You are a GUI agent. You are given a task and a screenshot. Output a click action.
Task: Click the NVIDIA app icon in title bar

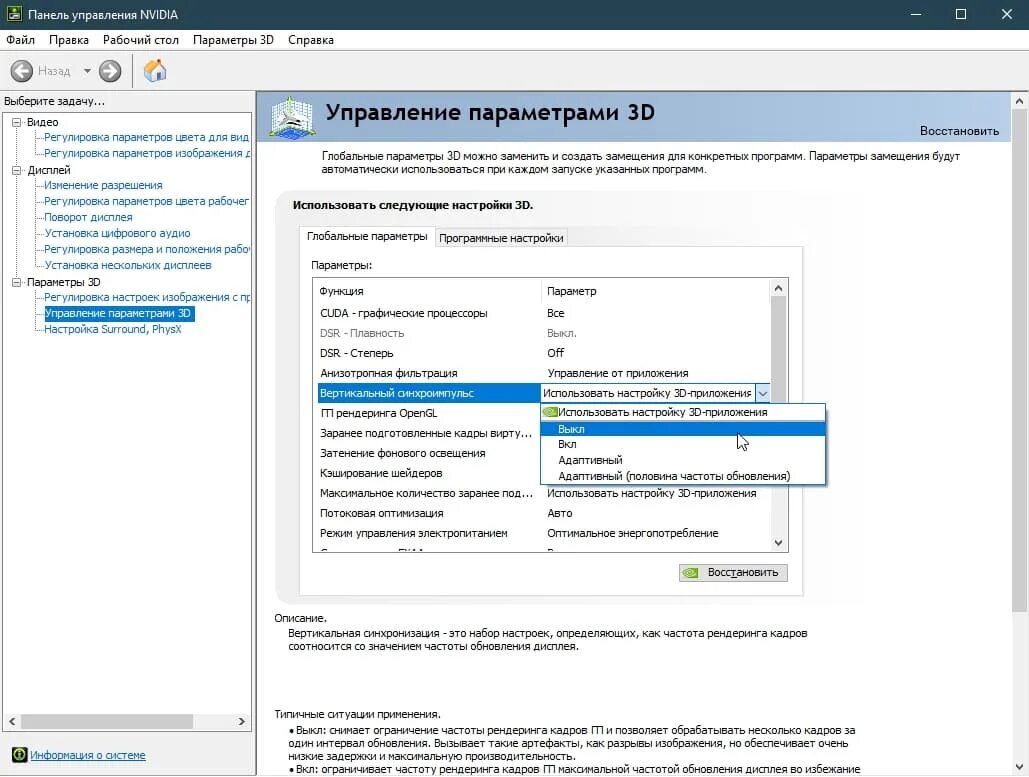[x=14, y=14]
